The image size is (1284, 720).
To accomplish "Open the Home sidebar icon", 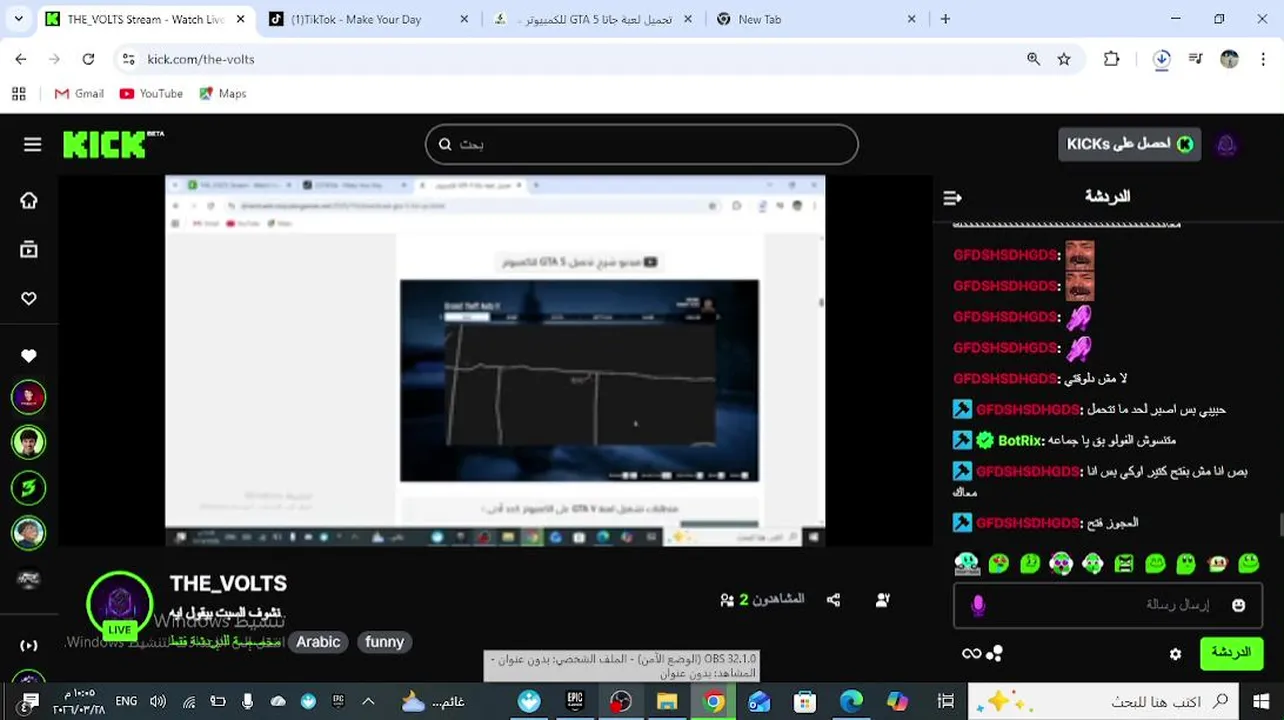I will [x=29, y=200].
